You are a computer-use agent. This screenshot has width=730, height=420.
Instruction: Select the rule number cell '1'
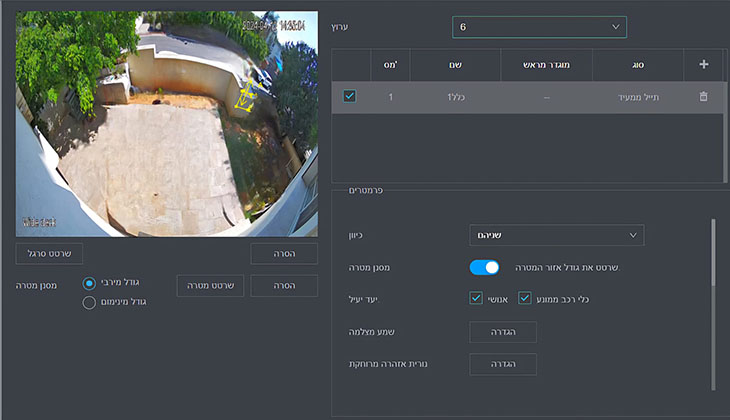tap(391, 97)
